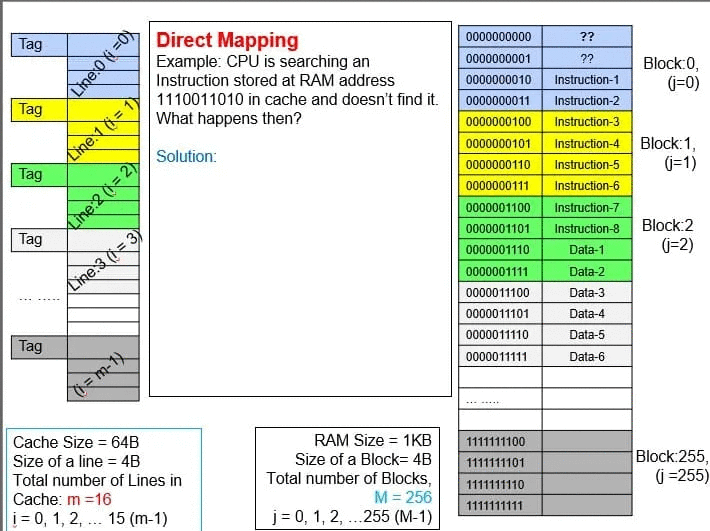Select the light gray Tag cell of Line 3
The width and height of the screenshot is (710, 531).
pos(39,240)
